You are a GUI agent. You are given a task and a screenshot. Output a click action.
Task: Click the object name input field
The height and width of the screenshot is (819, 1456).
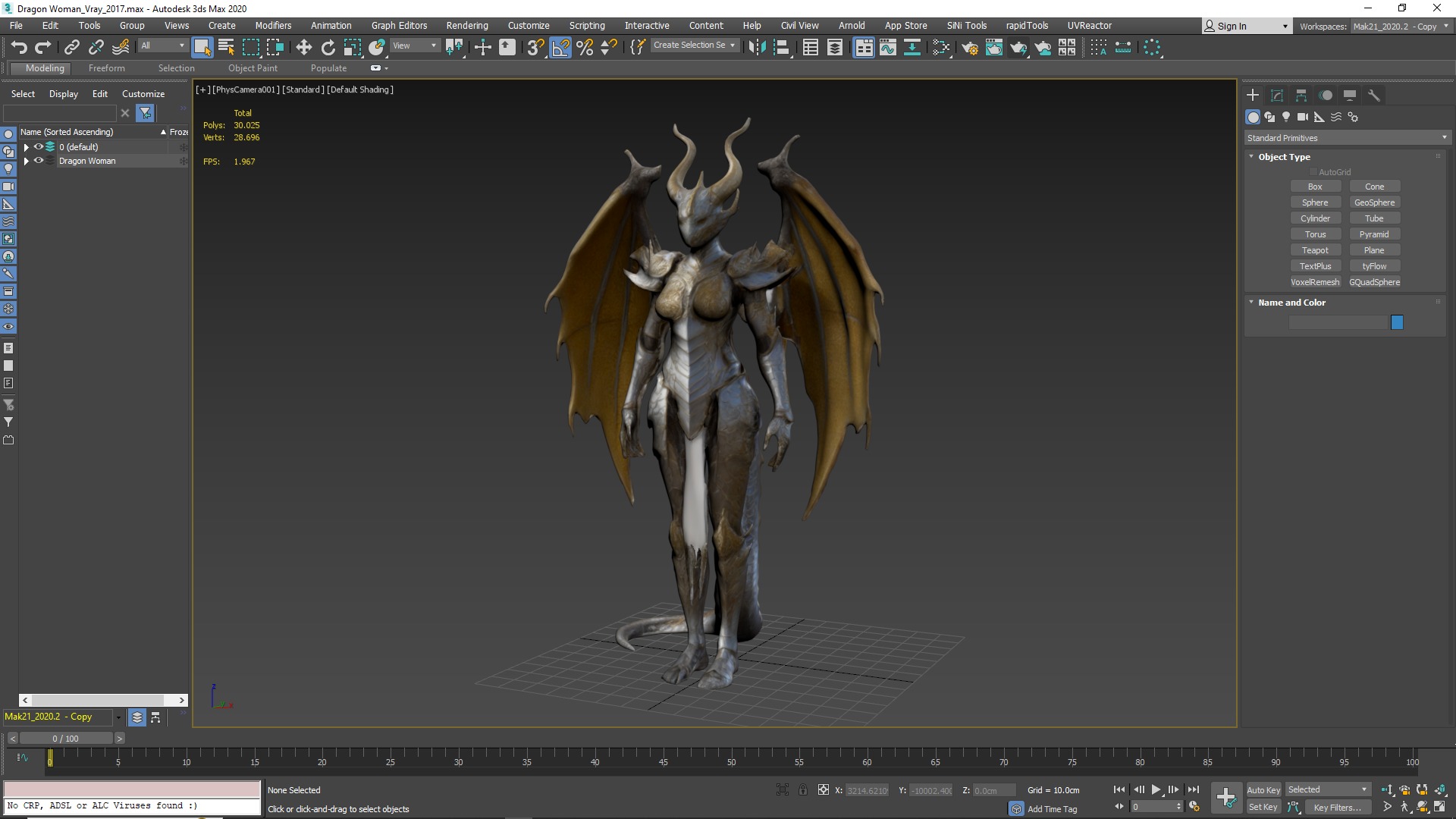(1338, 322)
